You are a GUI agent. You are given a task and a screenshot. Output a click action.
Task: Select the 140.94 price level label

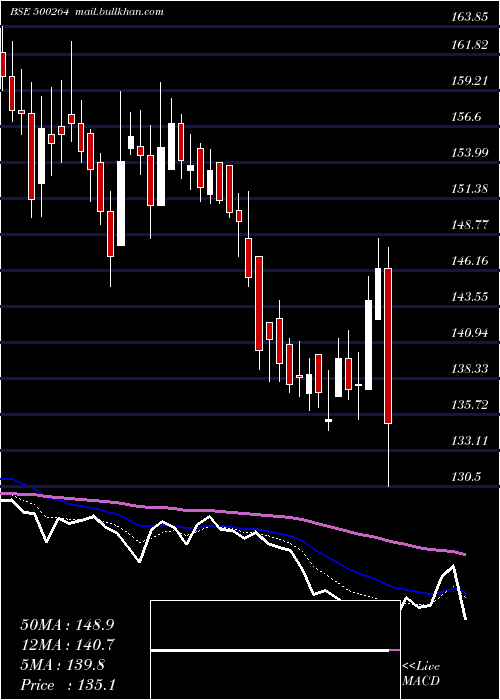click(468, 333)
